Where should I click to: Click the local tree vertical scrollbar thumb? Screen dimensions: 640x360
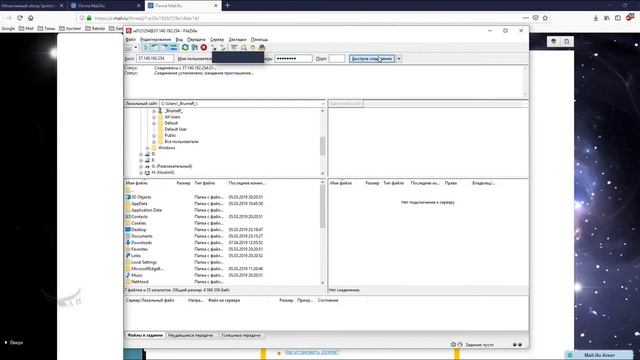click(322, 146)
